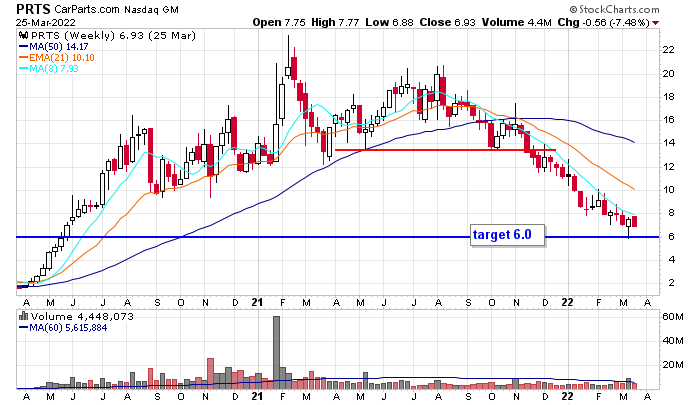Click the MA(50) 14.17 legend entry
This screenshot has width=700, height=405.
[x=54, y=46]
